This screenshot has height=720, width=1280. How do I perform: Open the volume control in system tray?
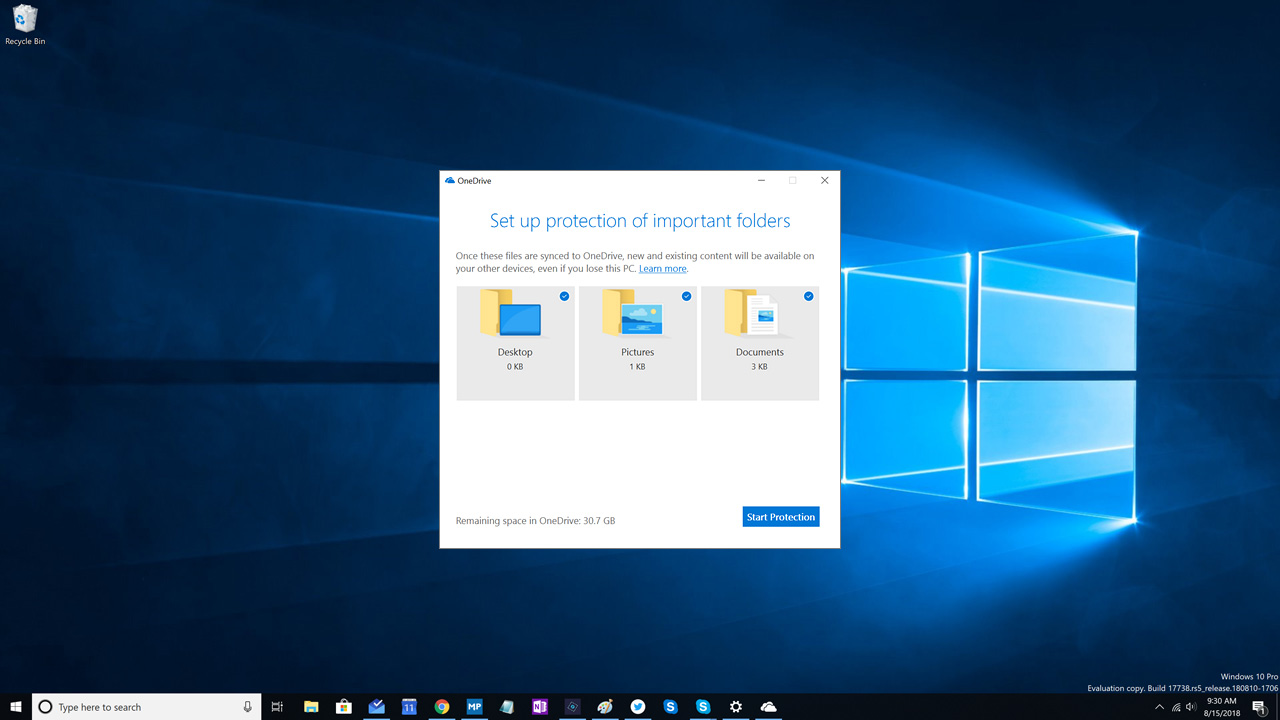coord(1191,707)
